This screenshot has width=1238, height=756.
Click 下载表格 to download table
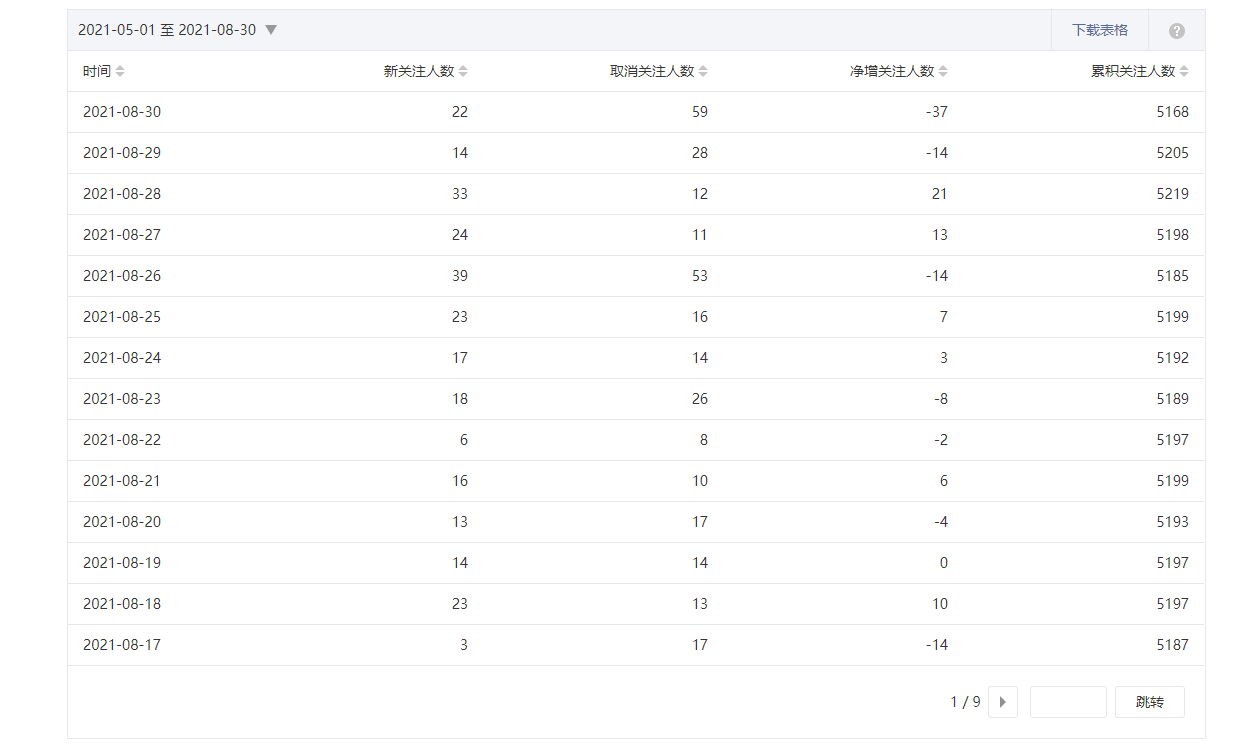coord(1100,30)
